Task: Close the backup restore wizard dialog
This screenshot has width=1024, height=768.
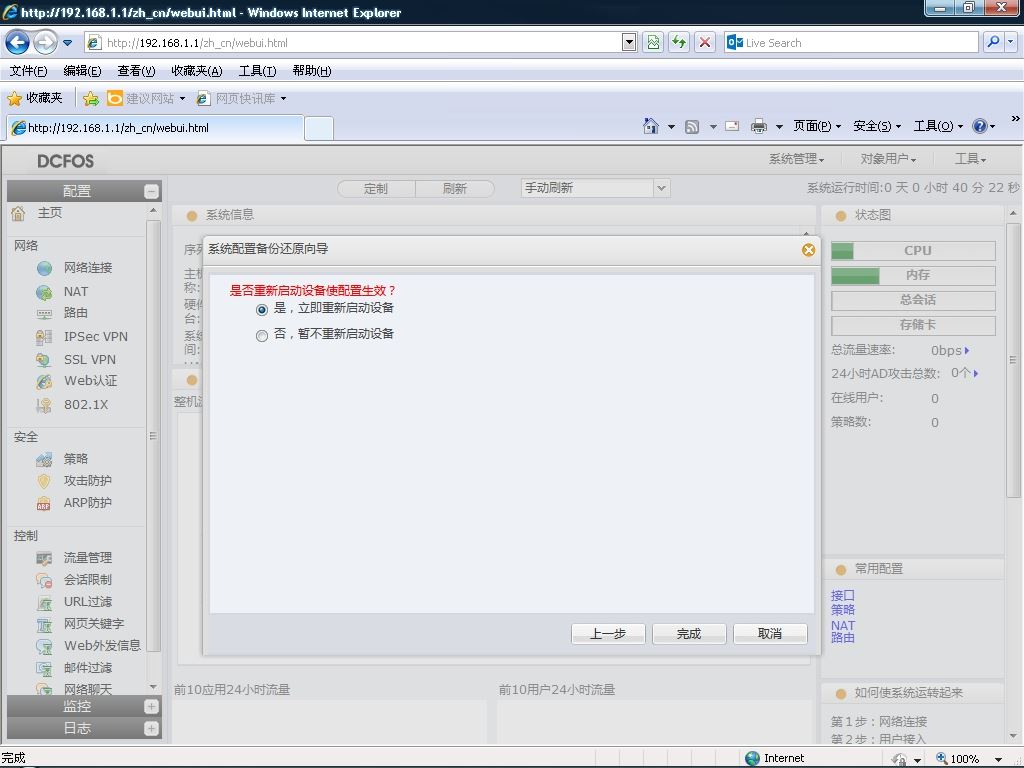Action: click(808, 249)
